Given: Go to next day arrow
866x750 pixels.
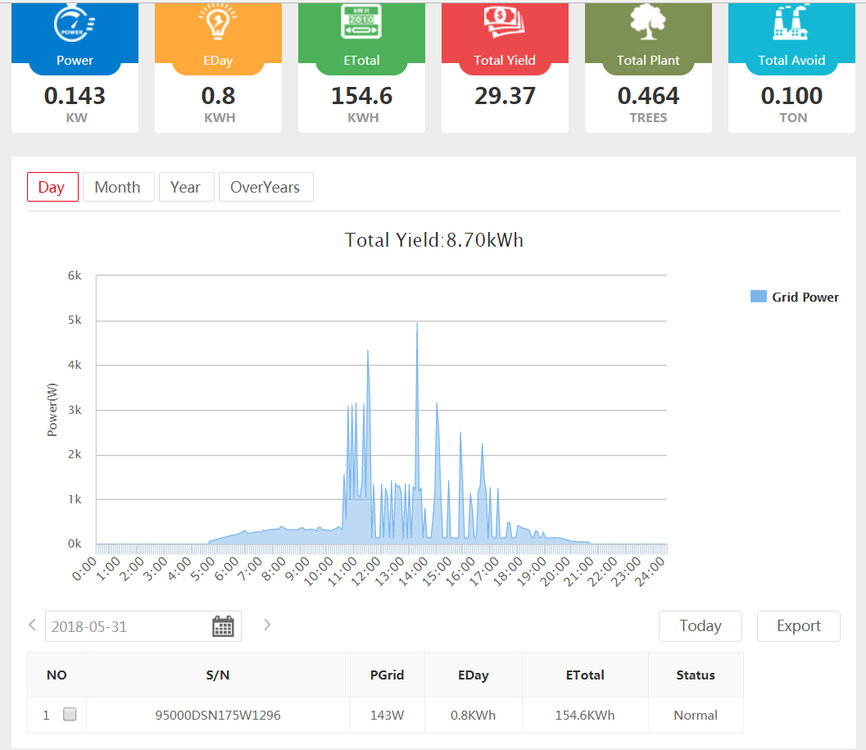Looking at the screenshot, I should (x=267, y=625).
